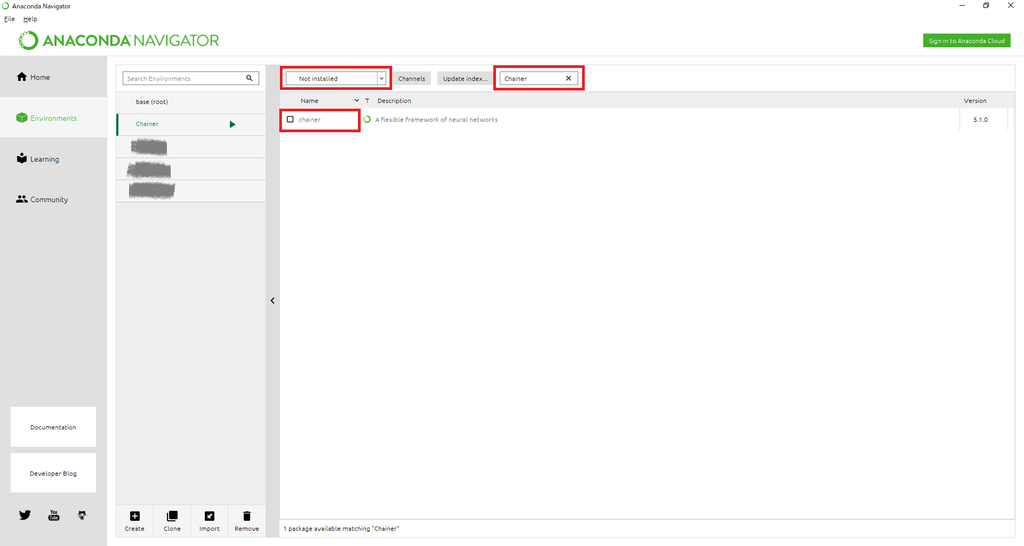The image size is (1024, 546).
Task: Click the Channels button
Action: click(x=411, y=78)
